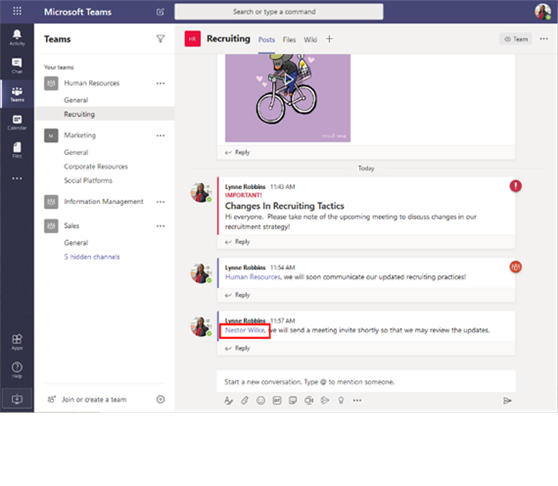The height and width of the screenshot is (486, 558).
Task: Click the download desktop app icon
Action: point(17,399)
